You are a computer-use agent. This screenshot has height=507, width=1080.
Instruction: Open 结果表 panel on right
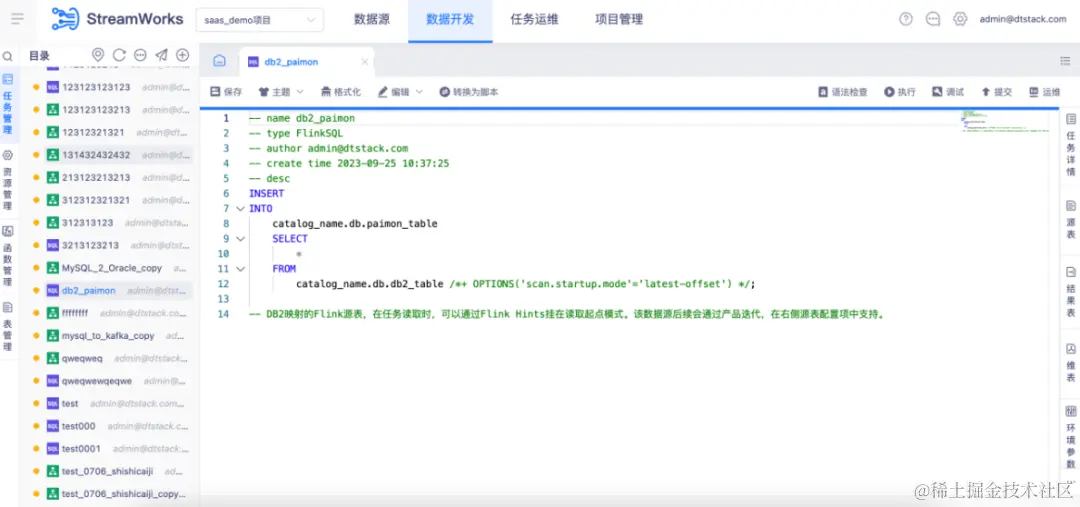point(1070,291)
